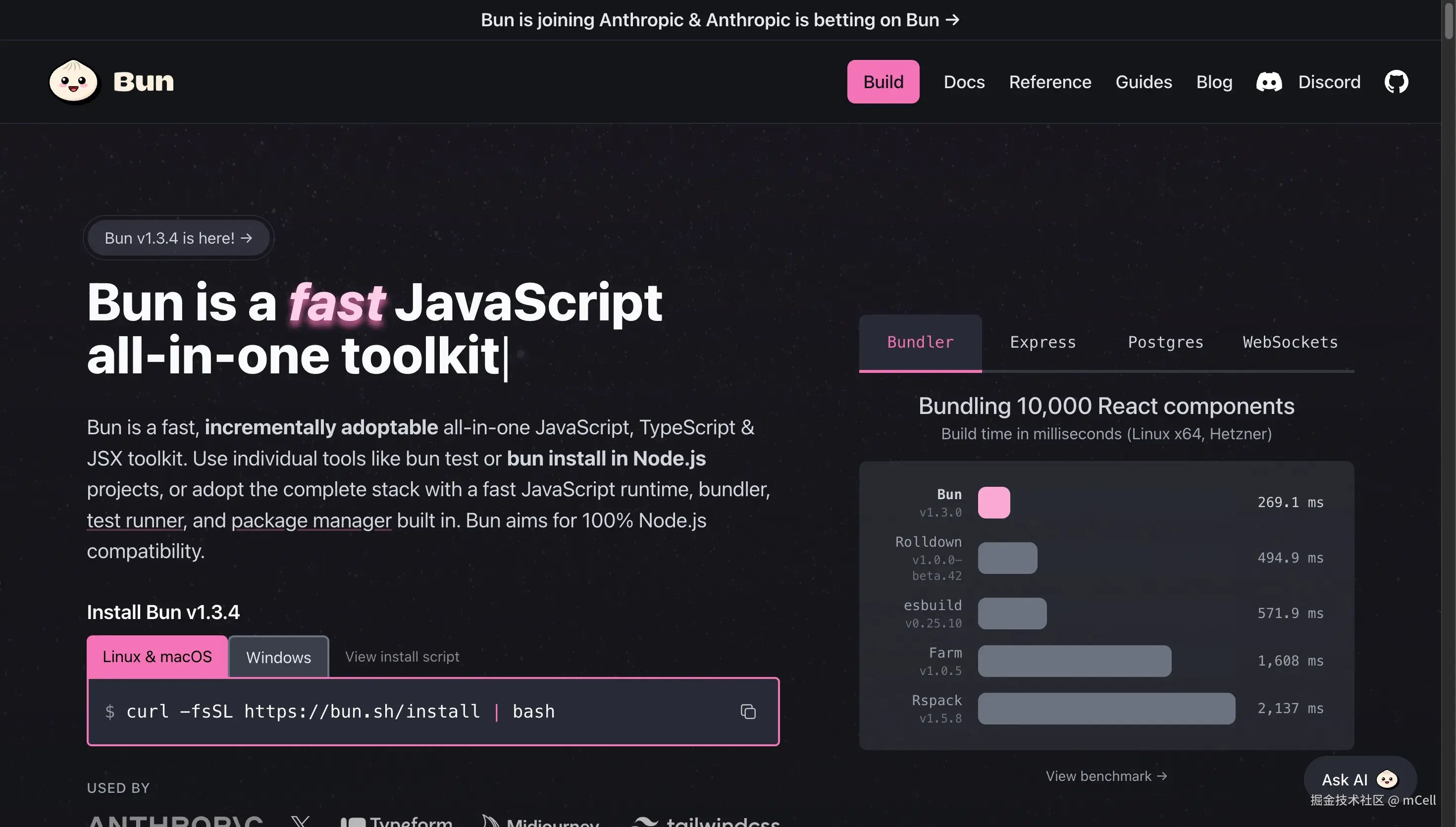Click the Discord logo icon
The width and height of the screenshot is (1456, 827).
coord(1269,82)
